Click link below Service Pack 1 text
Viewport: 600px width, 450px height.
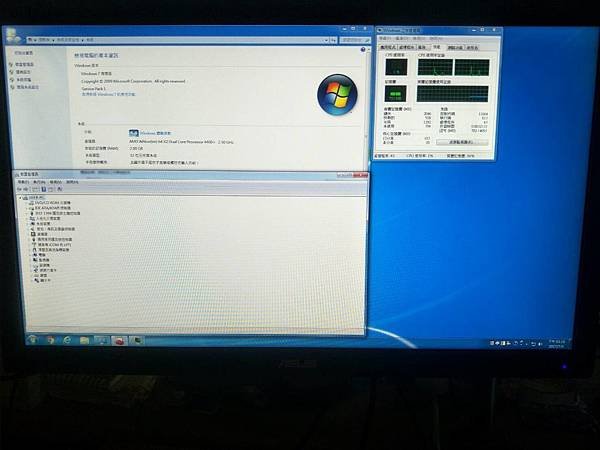tap(108, 94)
